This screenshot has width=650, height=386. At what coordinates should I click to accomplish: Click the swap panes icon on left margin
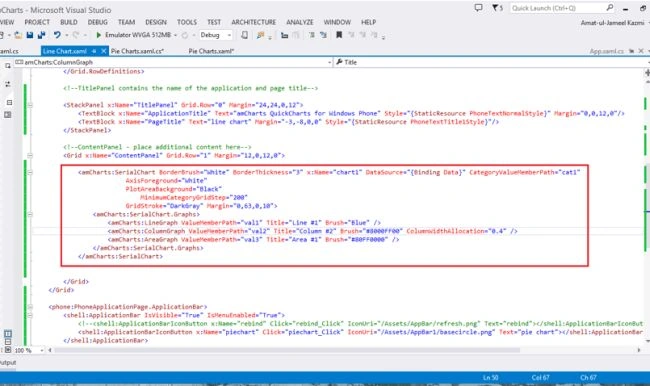[x=8, y=84]
